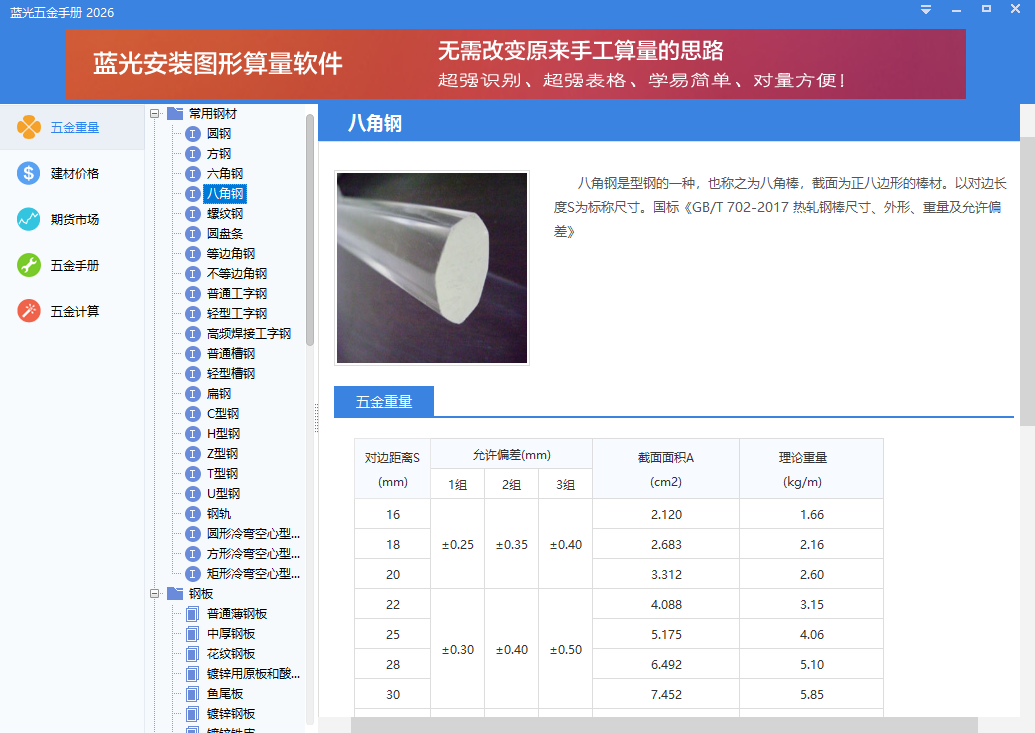Click the plate icon beside 中厚钢板

(193, 633)
